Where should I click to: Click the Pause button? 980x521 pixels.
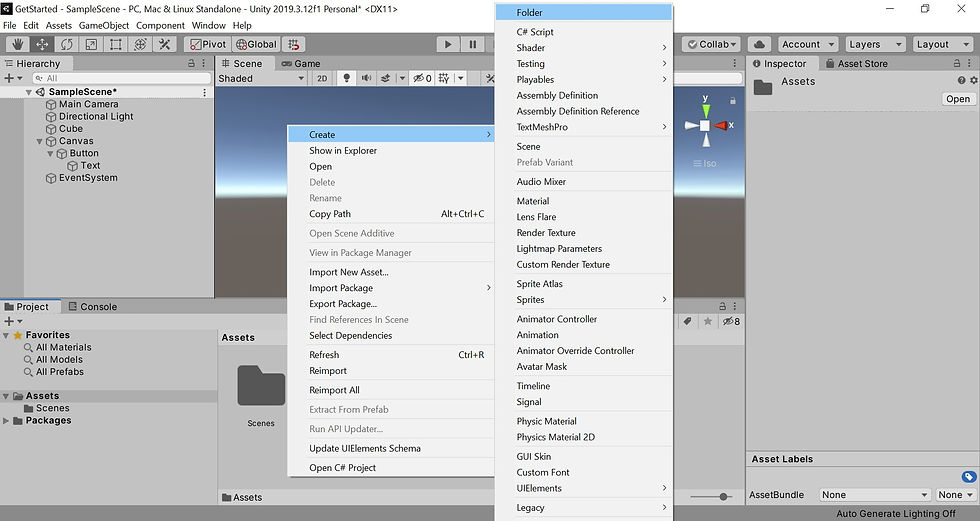click(x=472, y=44)
